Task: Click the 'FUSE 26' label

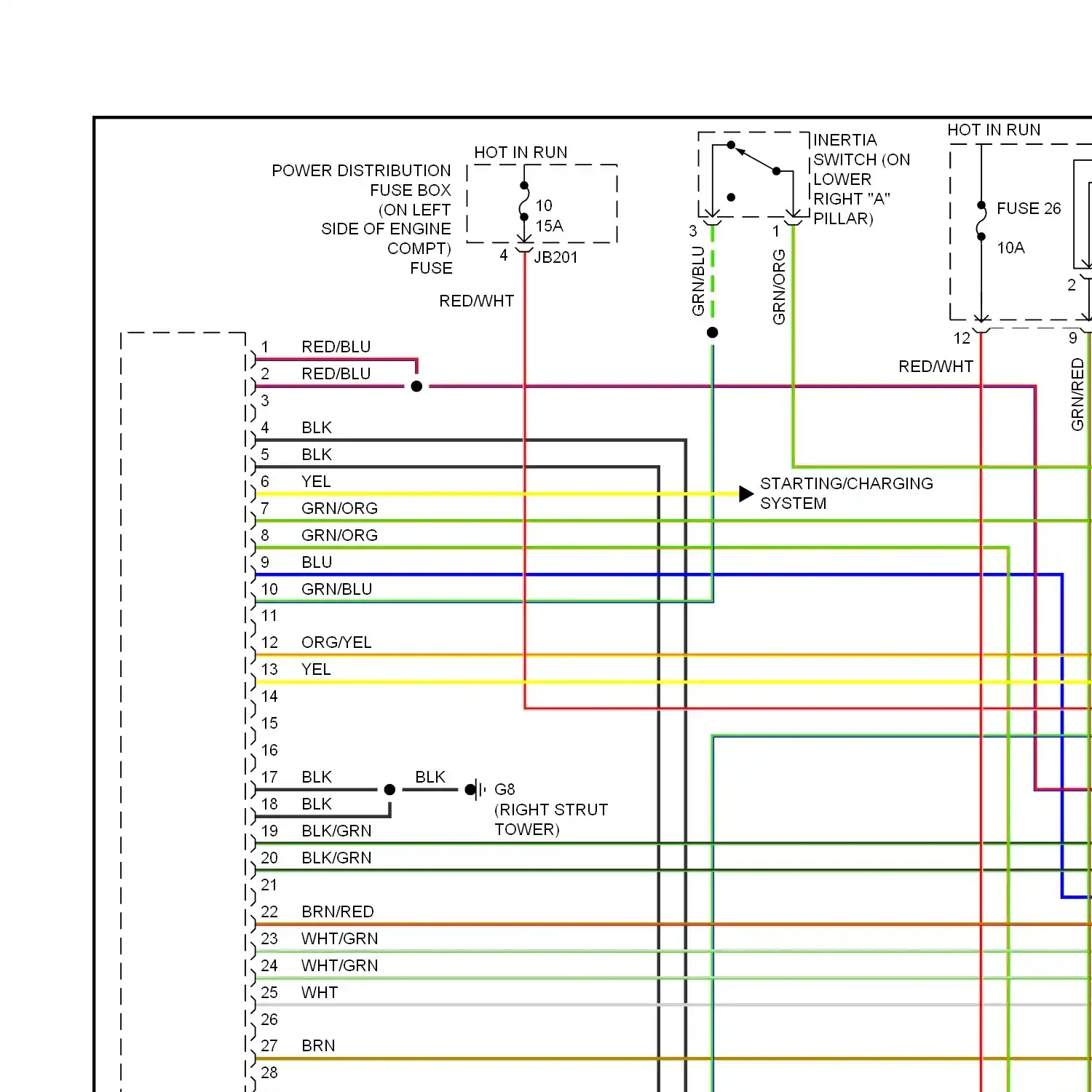Action: tap(1029, 208)
